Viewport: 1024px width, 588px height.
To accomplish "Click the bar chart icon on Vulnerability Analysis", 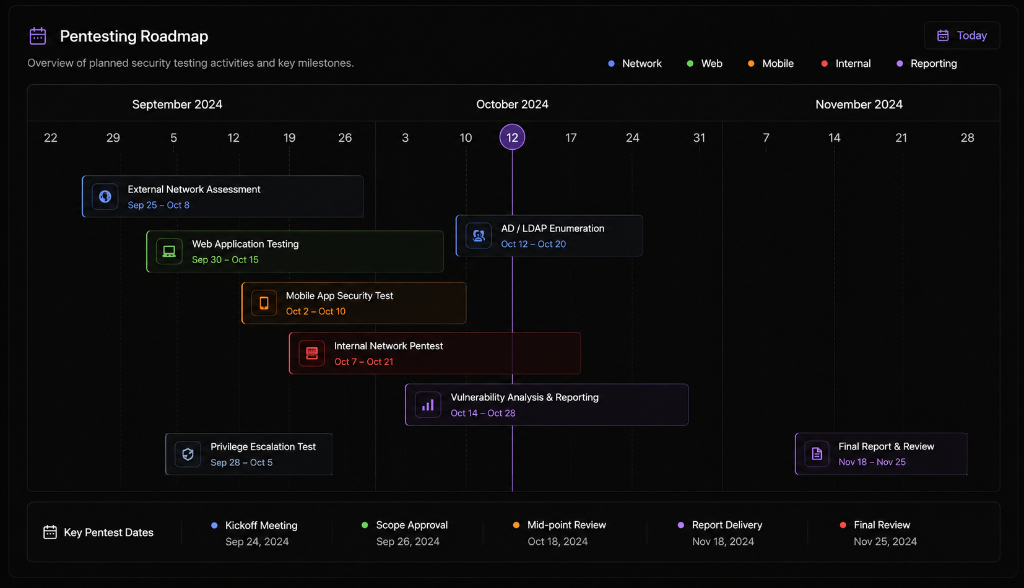I will [x=428, y=405].
